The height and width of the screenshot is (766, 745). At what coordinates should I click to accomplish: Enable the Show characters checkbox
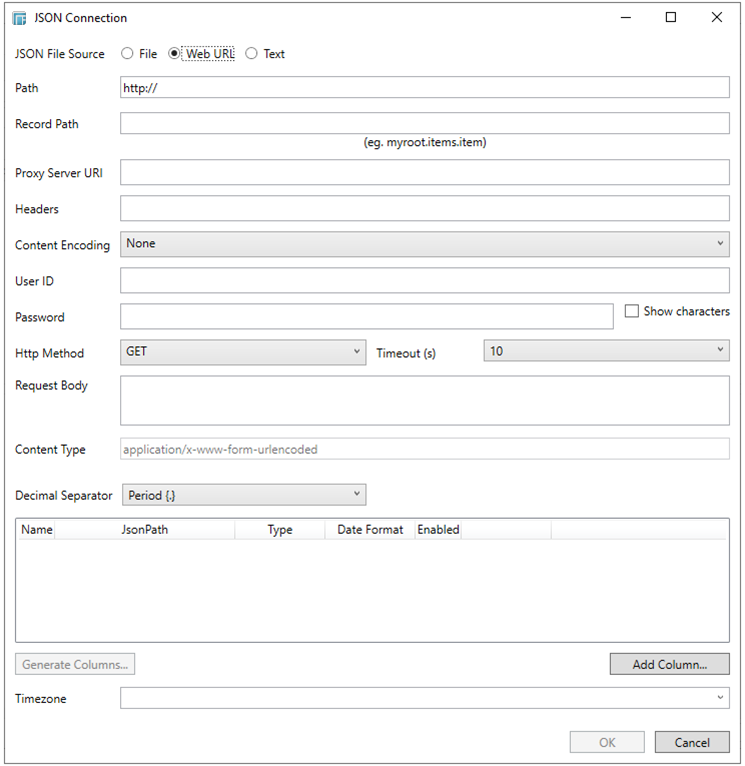point(632,312)
